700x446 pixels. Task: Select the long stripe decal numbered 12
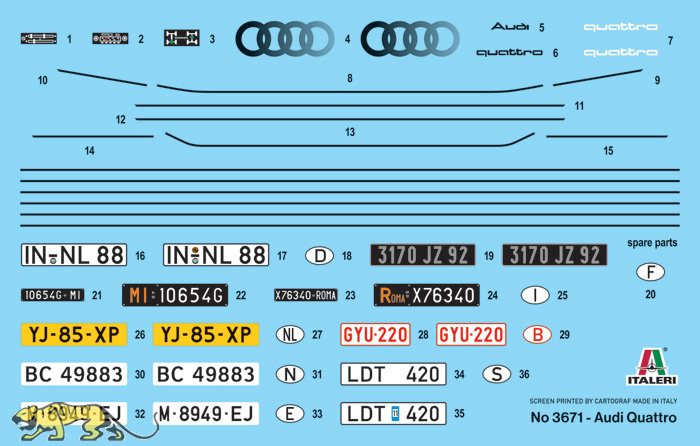(350, 119)
